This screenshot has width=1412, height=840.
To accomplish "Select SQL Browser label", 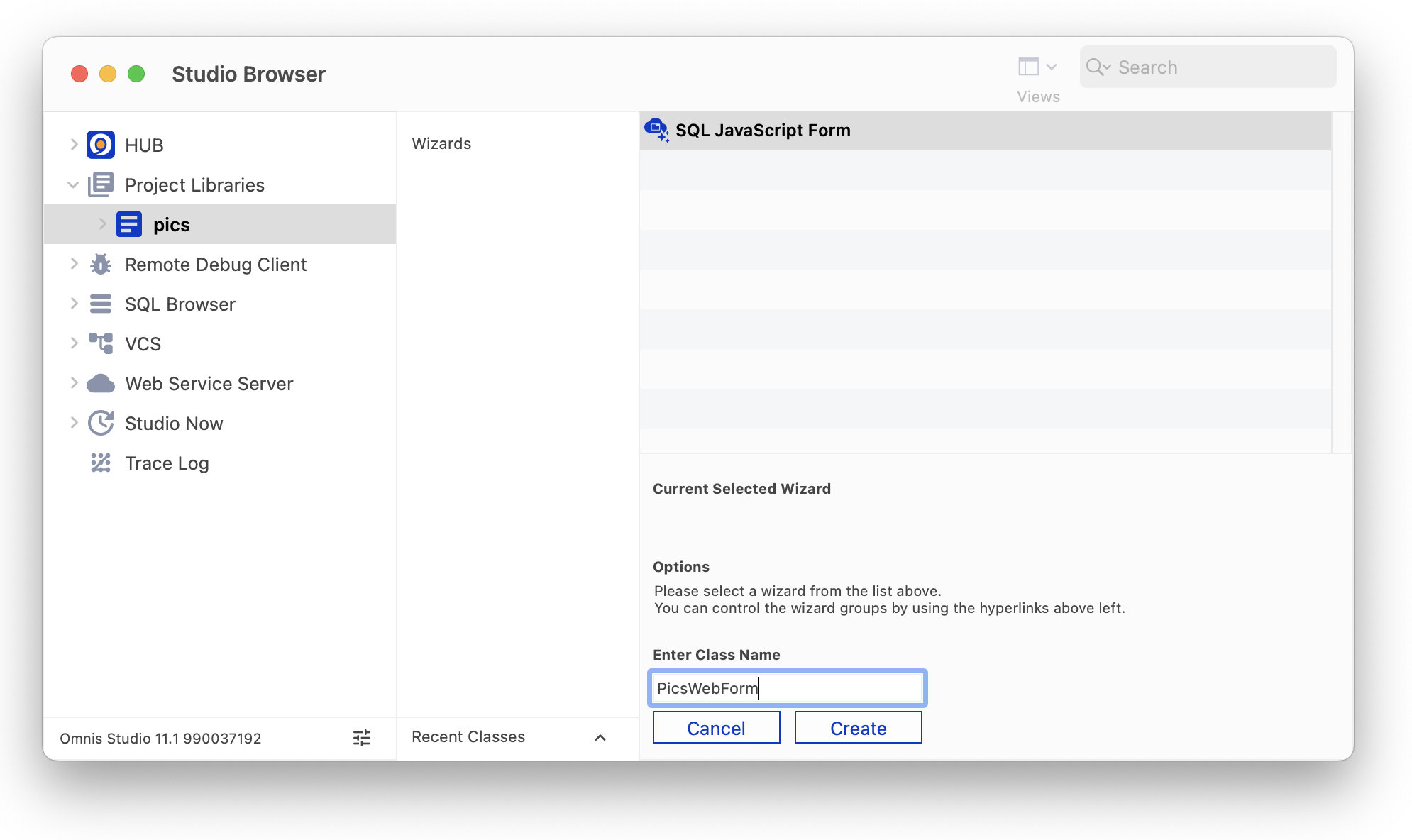I will (180, 304).
